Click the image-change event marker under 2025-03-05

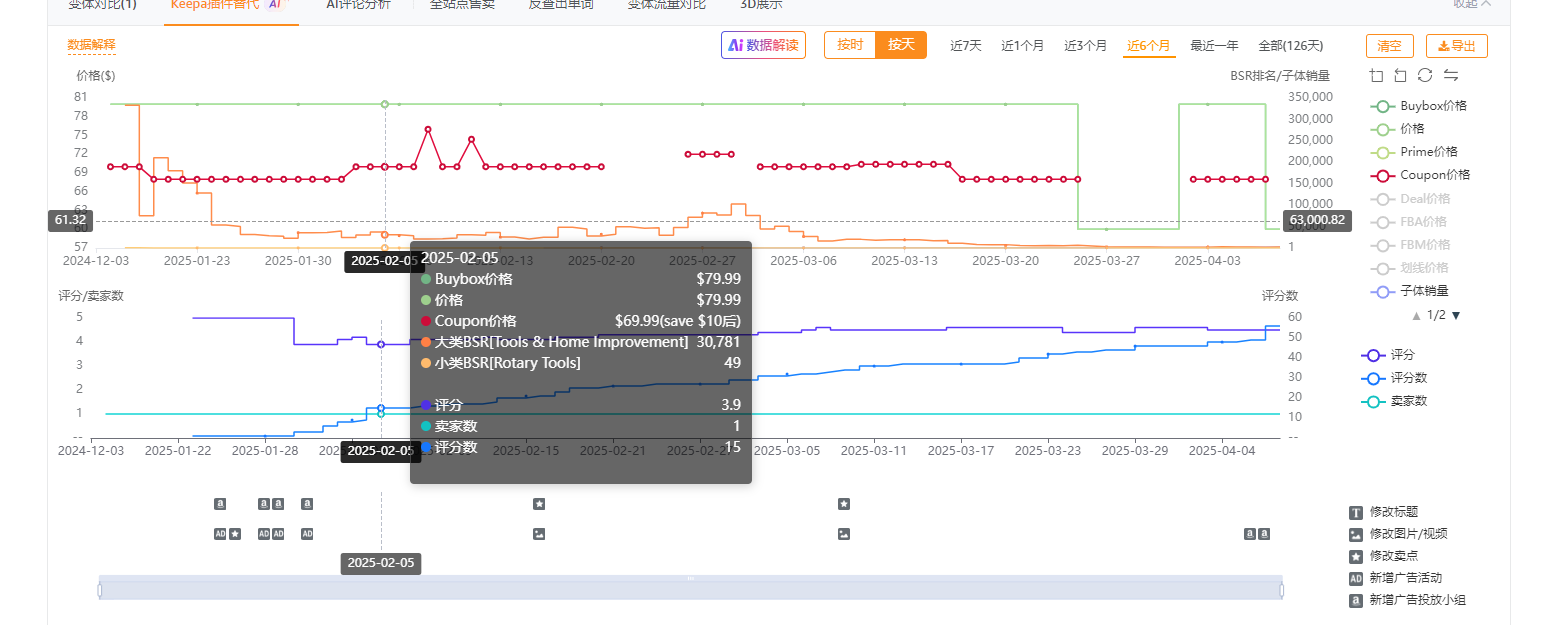pyautogui.click(x=844, y=534)
